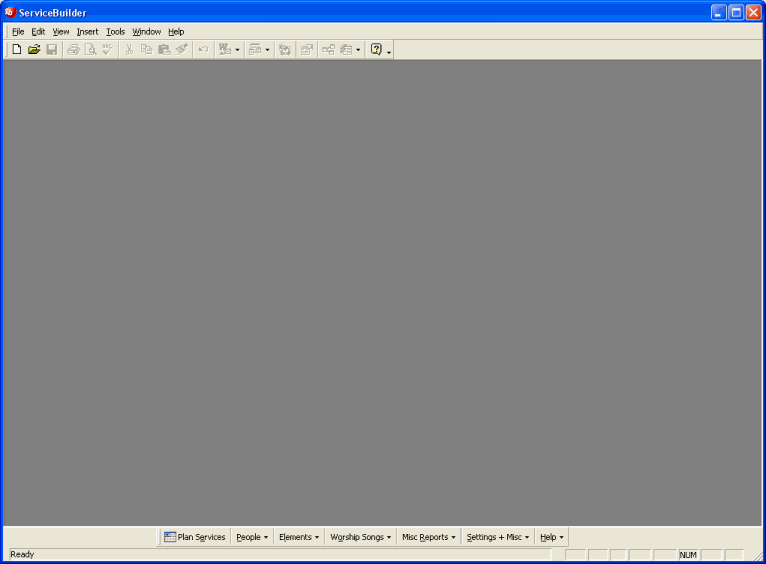766x564 pixels.
Task: Click the Save disk icon
Action: tap(51, 49)
